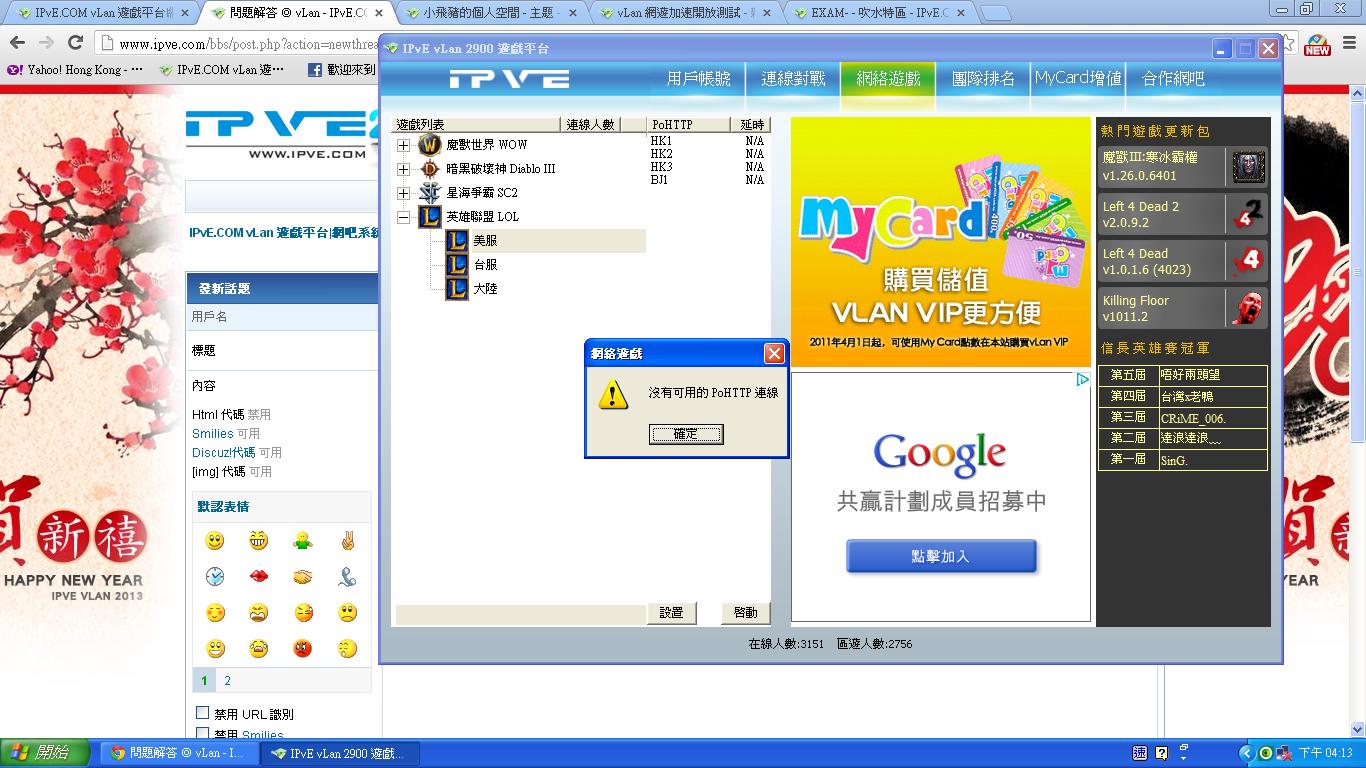The width and height of the screenshot is (1366, 768).
Task: Click the 點擊加入 button in Google ad
Action: (940, 557)
